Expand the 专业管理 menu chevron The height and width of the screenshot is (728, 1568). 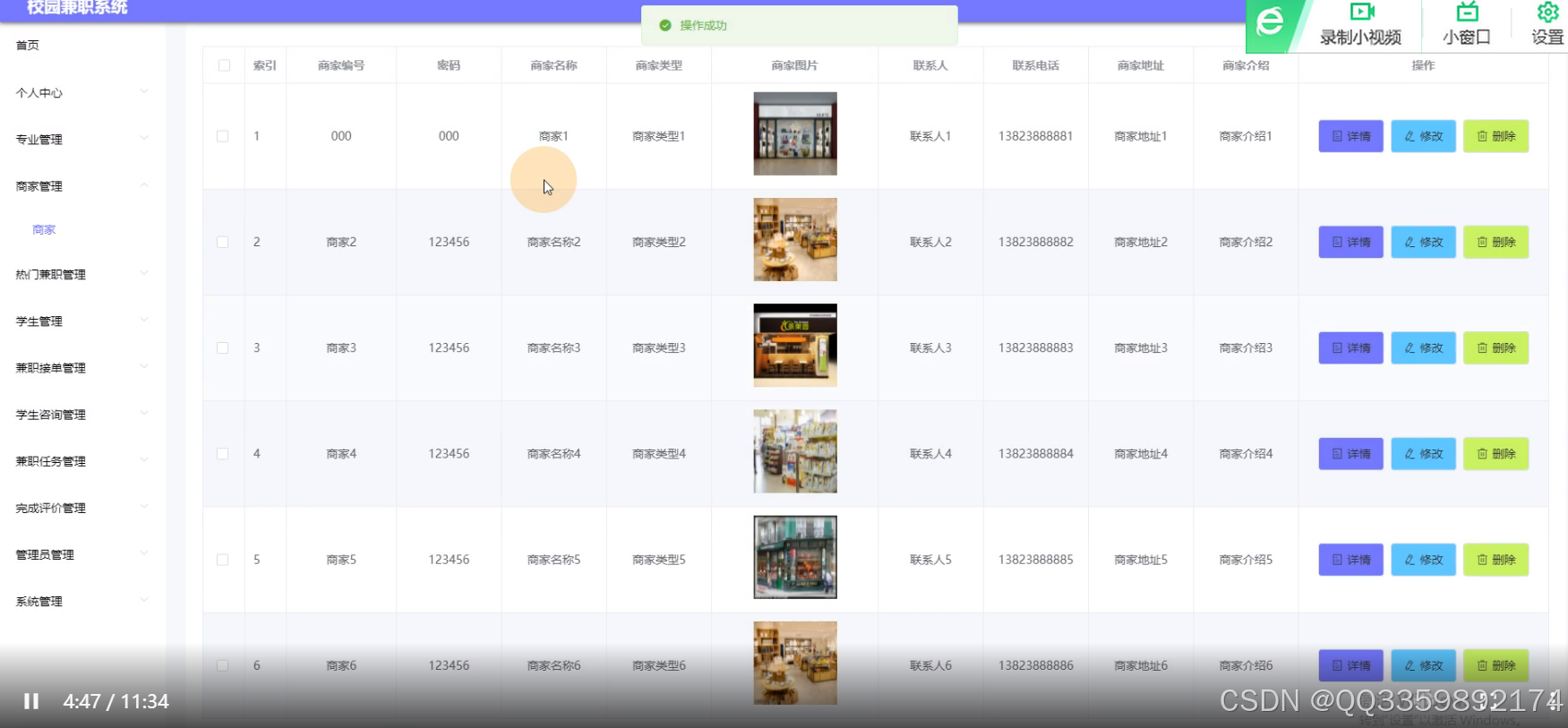click(x=144, y=138)
